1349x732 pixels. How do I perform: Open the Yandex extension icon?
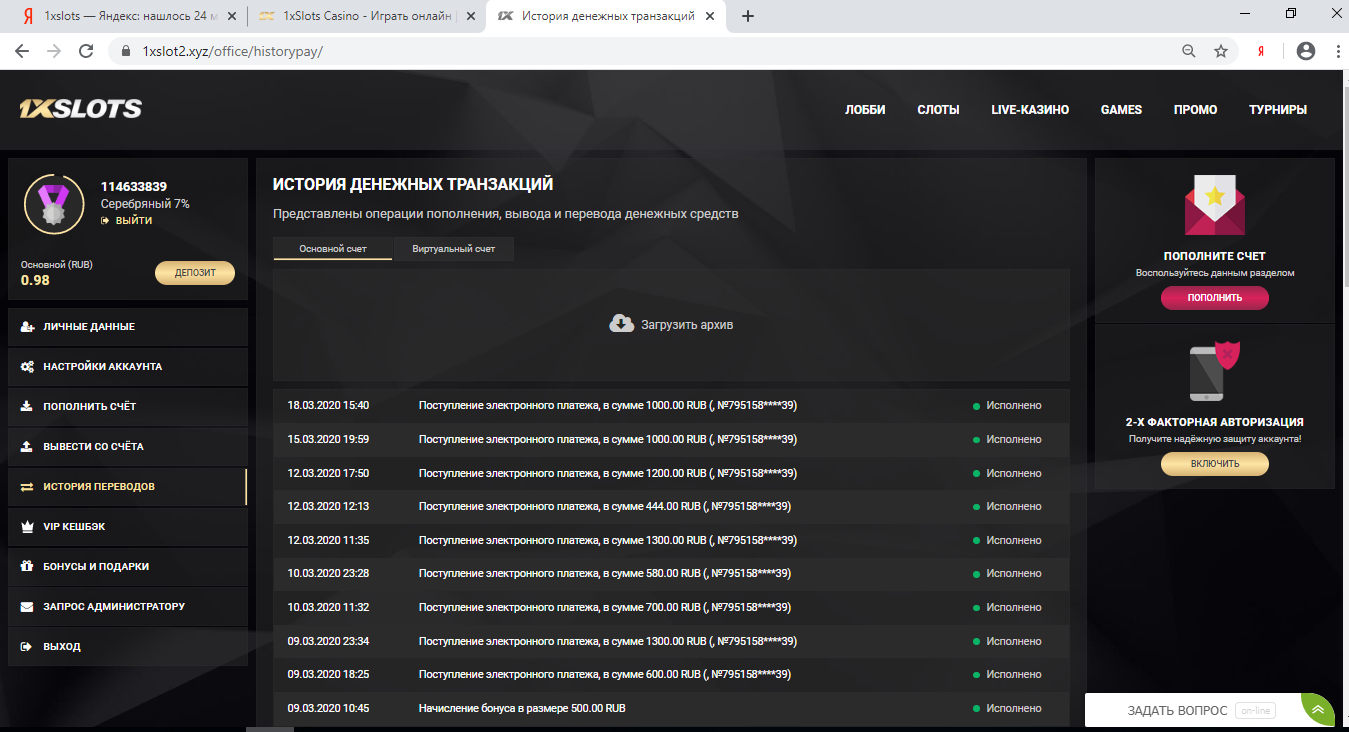point(1262,51)
